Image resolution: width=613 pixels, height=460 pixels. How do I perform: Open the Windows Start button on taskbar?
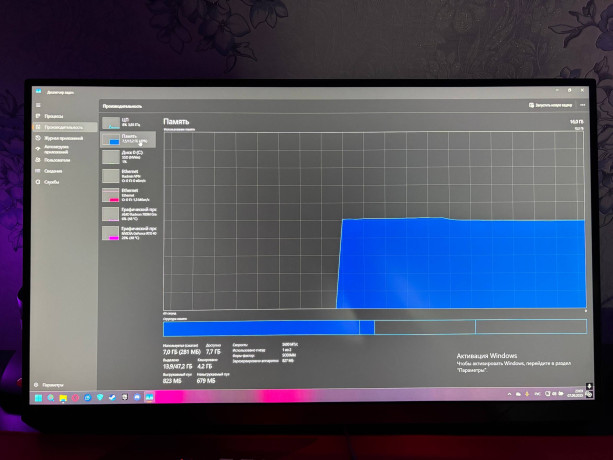pos(38,397)
